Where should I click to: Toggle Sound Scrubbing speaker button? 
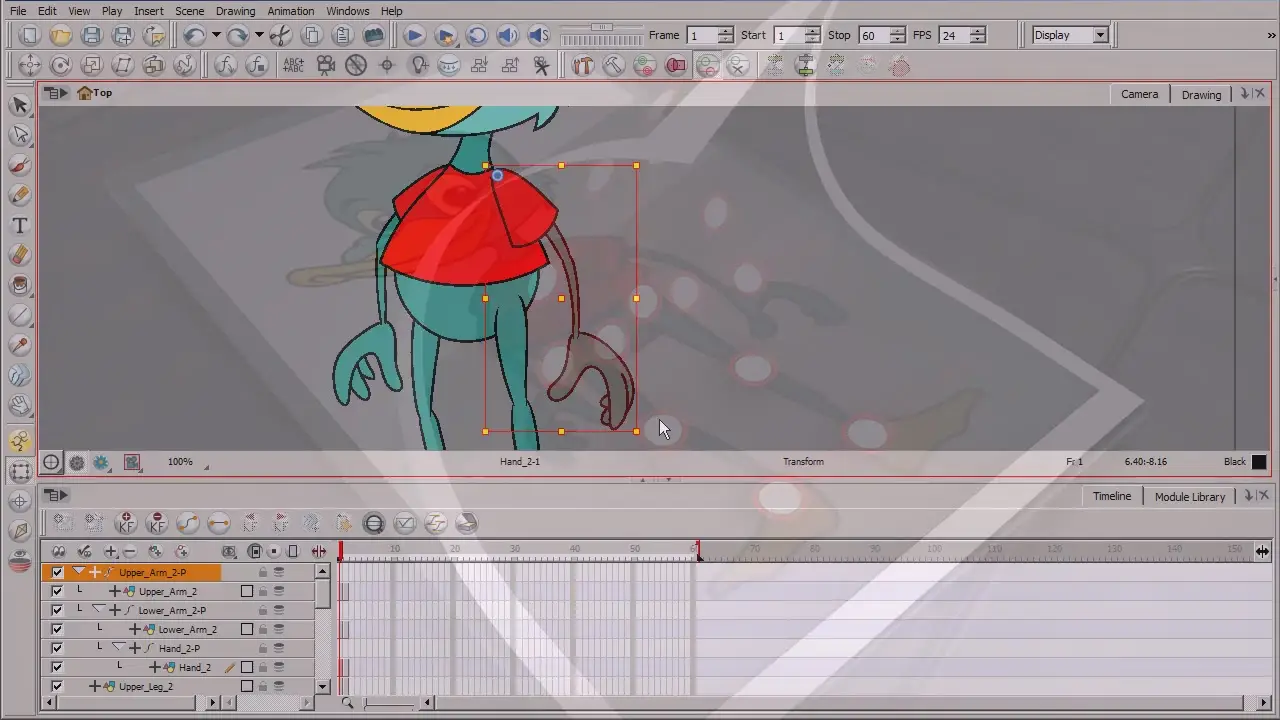538,35
